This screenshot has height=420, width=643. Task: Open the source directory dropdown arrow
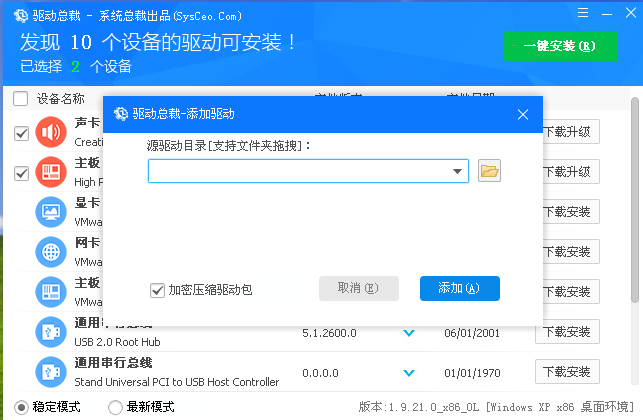point(457,171)
